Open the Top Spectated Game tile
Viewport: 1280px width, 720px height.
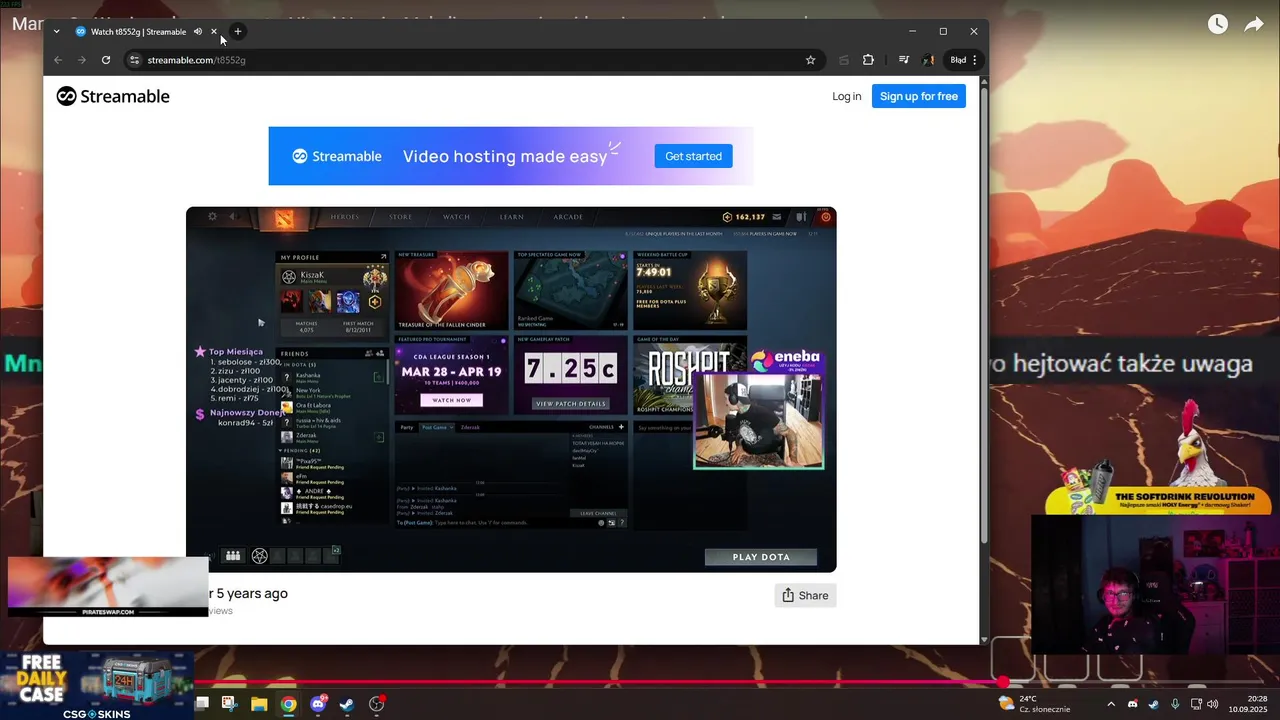tap(570, 290)
